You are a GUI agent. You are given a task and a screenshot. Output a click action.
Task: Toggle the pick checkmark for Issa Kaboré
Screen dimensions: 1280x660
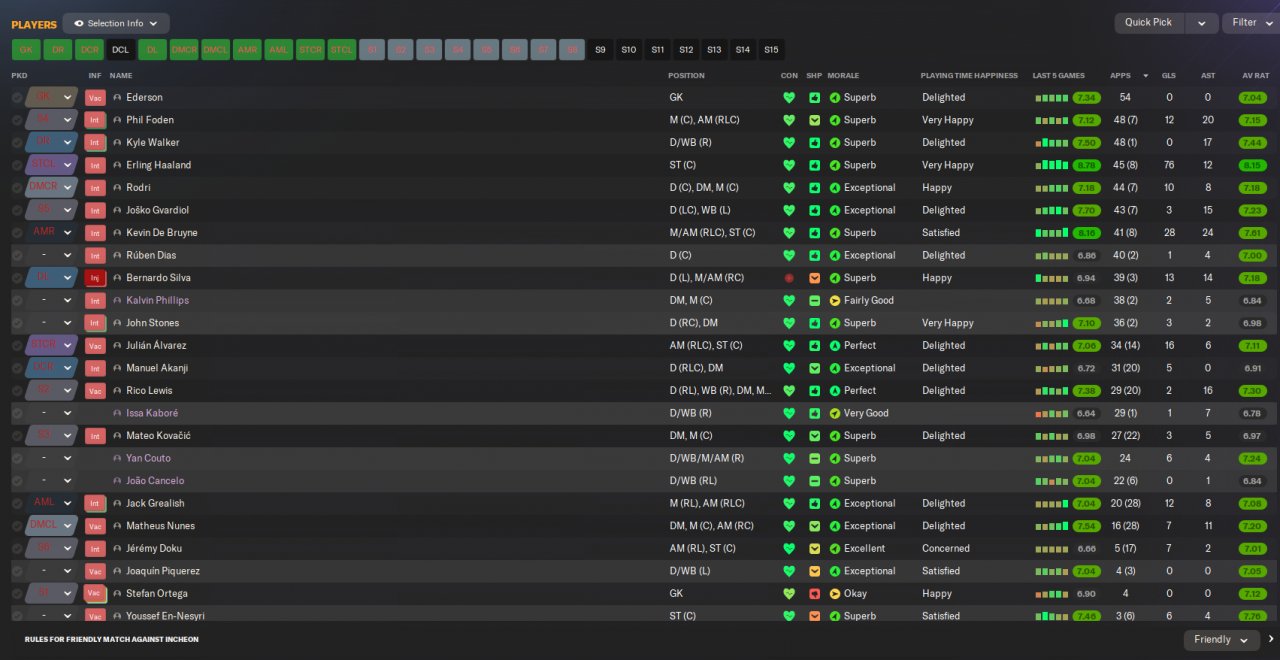coord(17,413)
